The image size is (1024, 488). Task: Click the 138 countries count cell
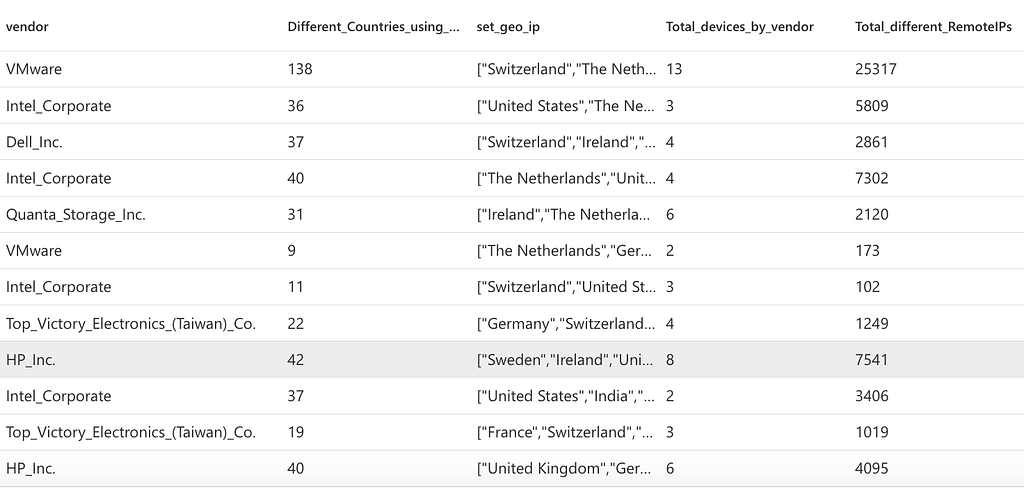pyautogui.click(x=300, y=70)
